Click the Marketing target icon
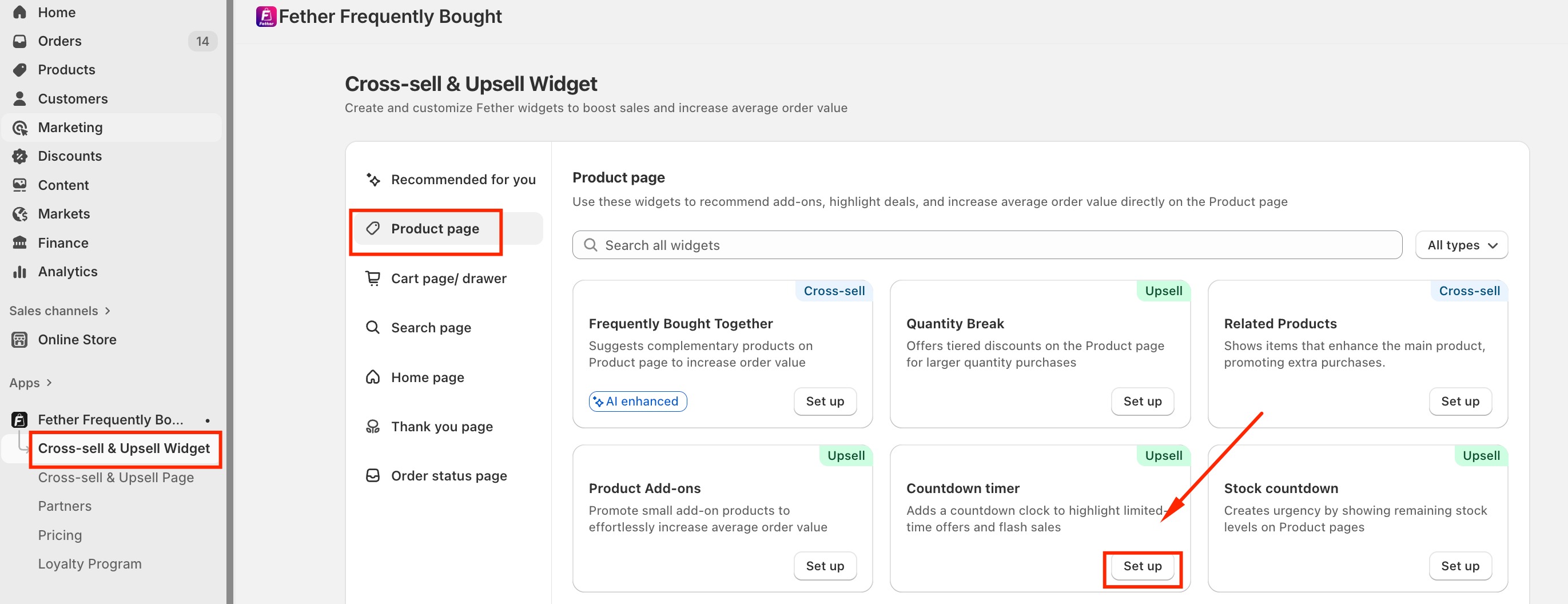This screenshot has height=604, width=1568. [19, 127]
